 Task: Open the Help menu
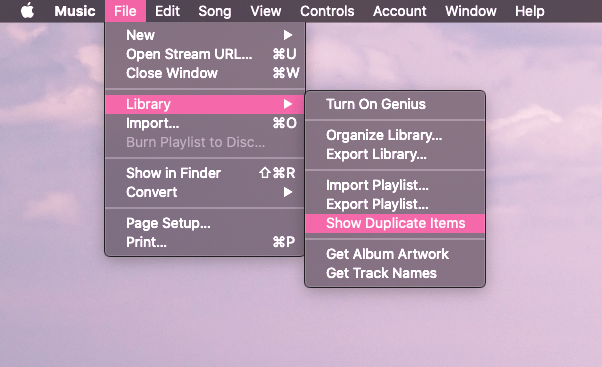(529, 11)
